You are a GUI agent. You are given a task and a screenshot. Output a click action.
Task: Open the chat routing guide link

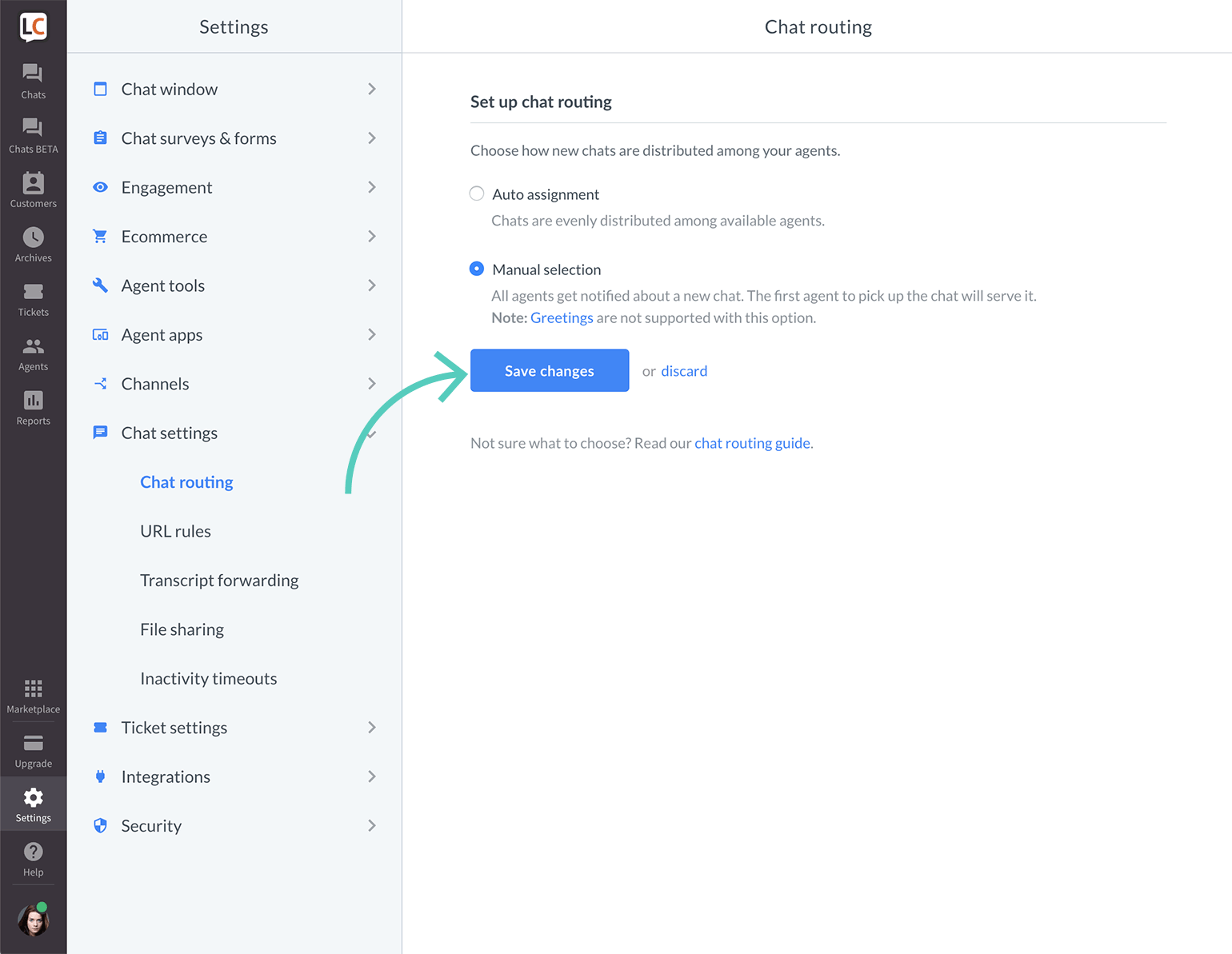pos(752,443)
